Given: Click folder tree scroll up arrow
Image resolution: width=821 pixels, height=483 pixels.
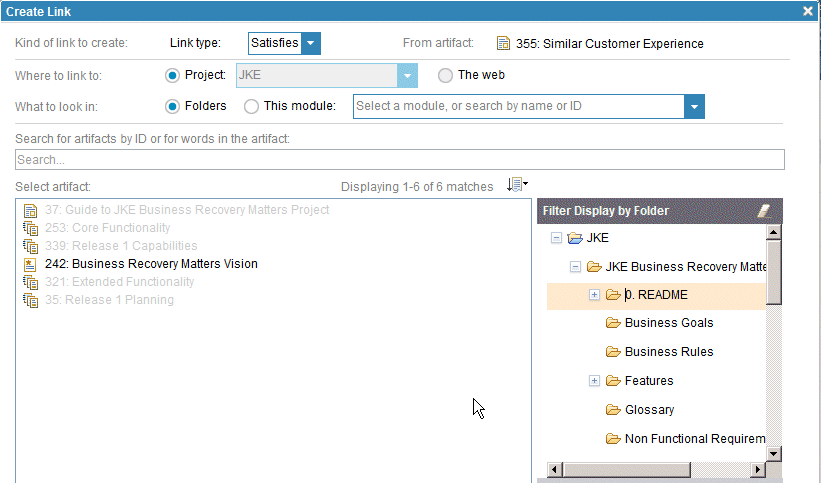Looking at the screenshot, I should pyautogui.click(x=773, y=232).
